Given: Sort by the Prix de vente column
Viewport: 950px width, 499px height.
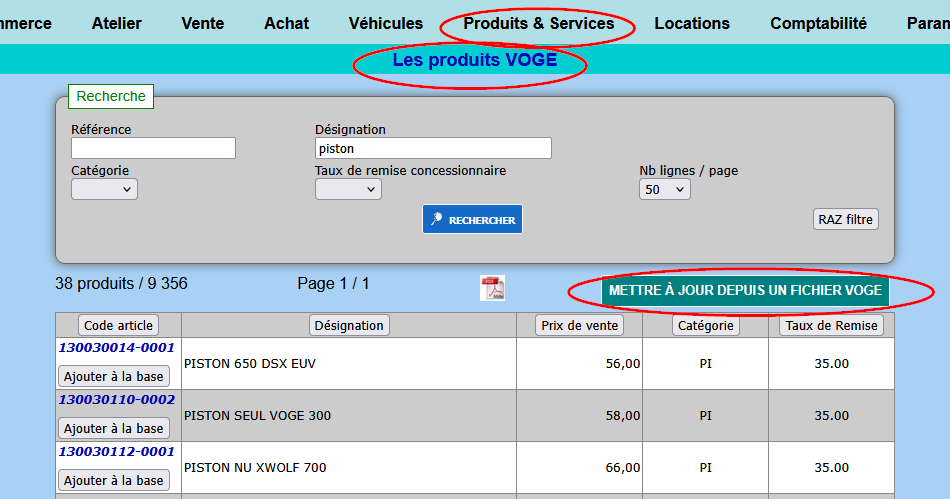Looking at the screenshot, I should click(x=580, y=325).
